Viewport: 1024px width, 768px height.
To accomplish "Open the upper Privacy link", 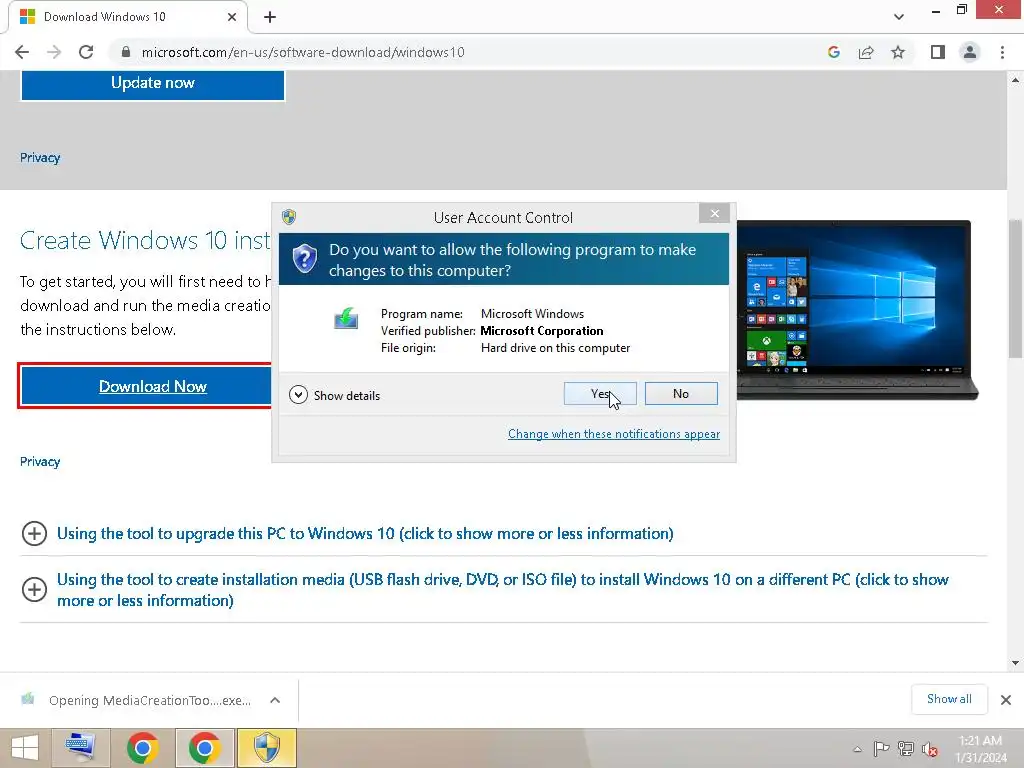I will point(40,158).
